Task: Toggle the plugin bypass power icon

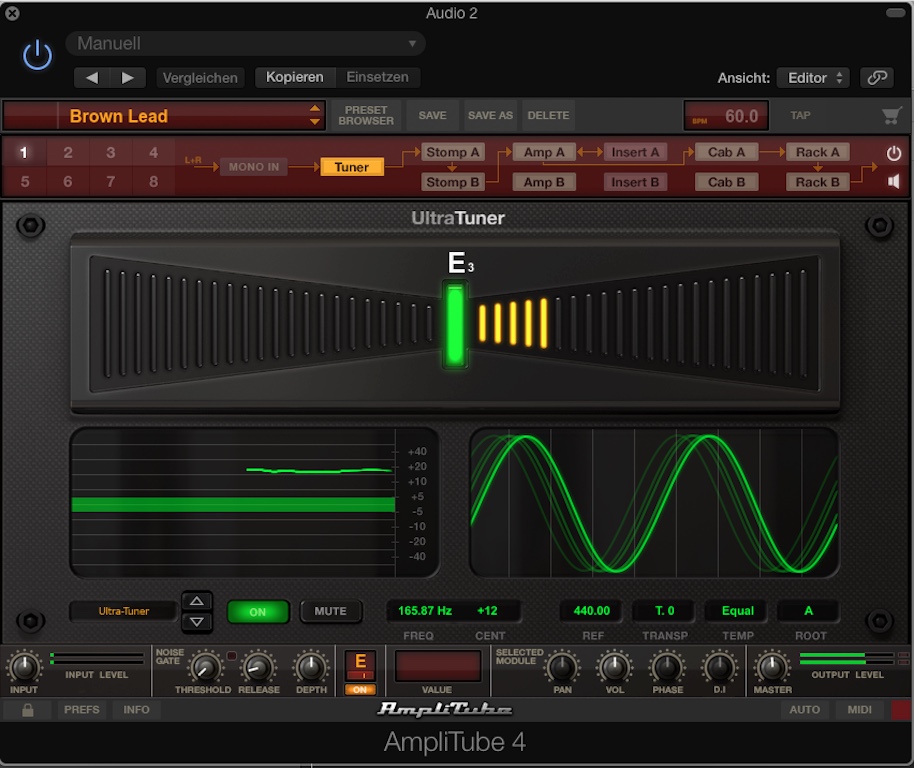Action: 37,55
